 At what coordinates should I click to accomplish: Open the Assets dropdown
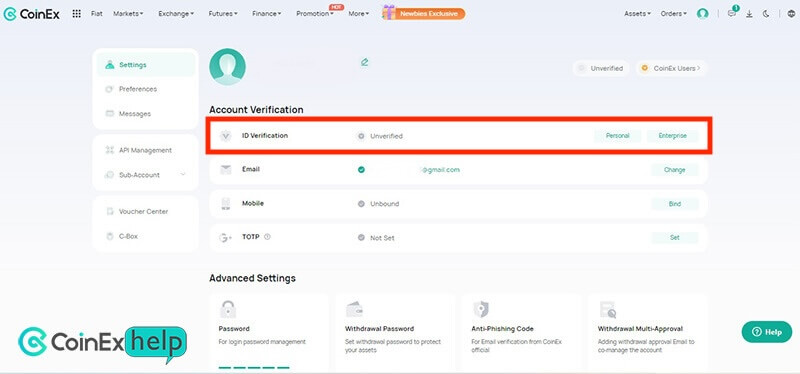click(637, 14)
